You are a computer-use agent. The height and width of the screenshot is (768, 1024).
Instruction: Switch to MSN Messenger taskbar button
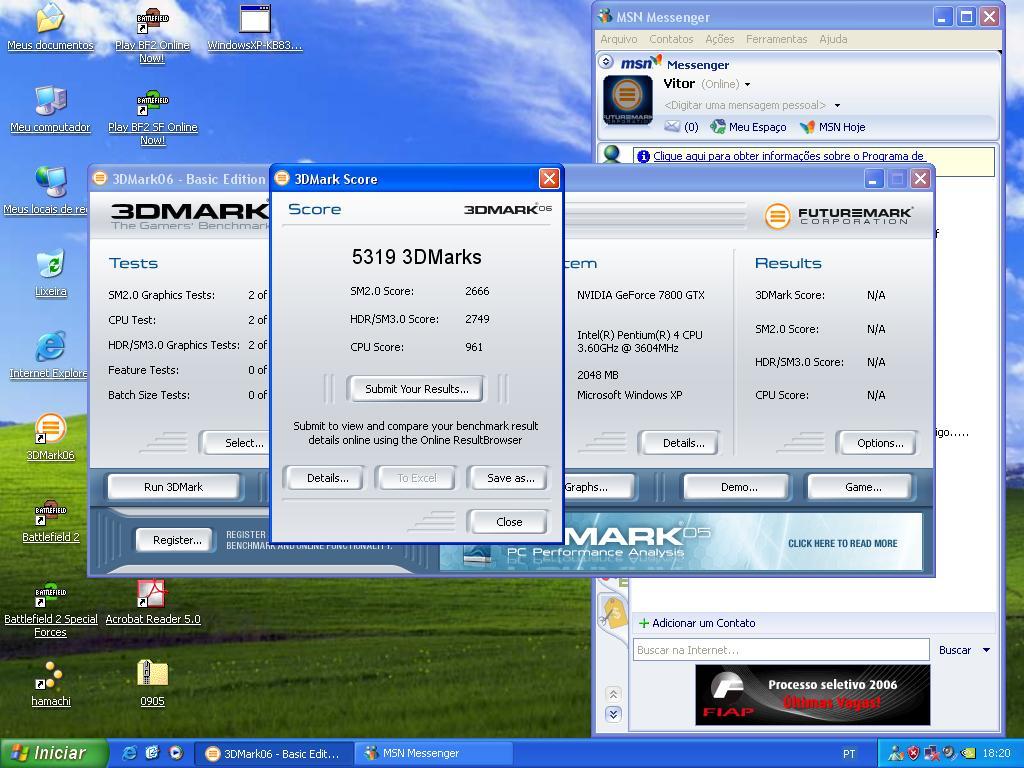(434, 754)
